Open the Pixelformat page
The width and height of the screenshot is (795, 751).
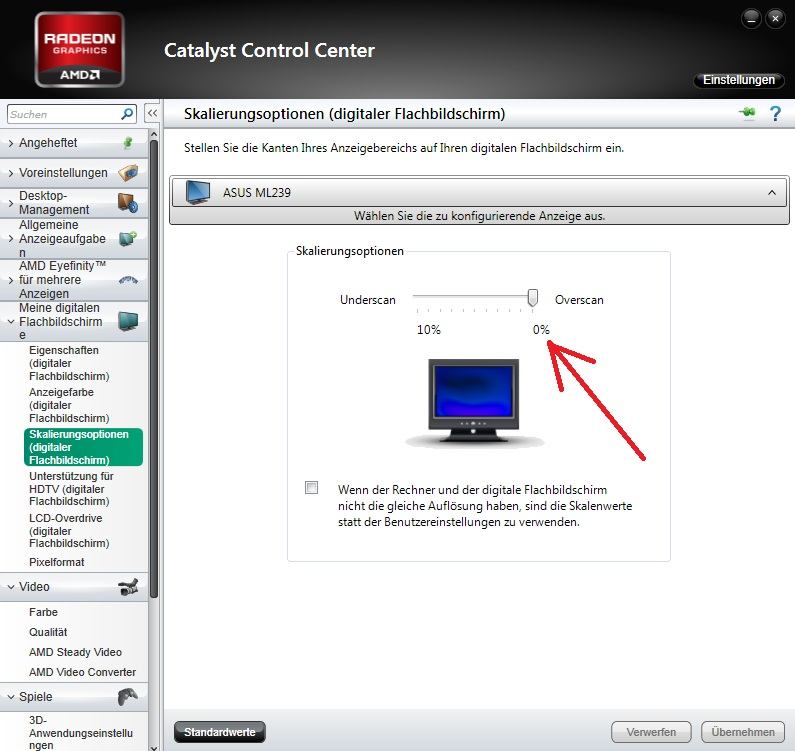pos(57,562)
